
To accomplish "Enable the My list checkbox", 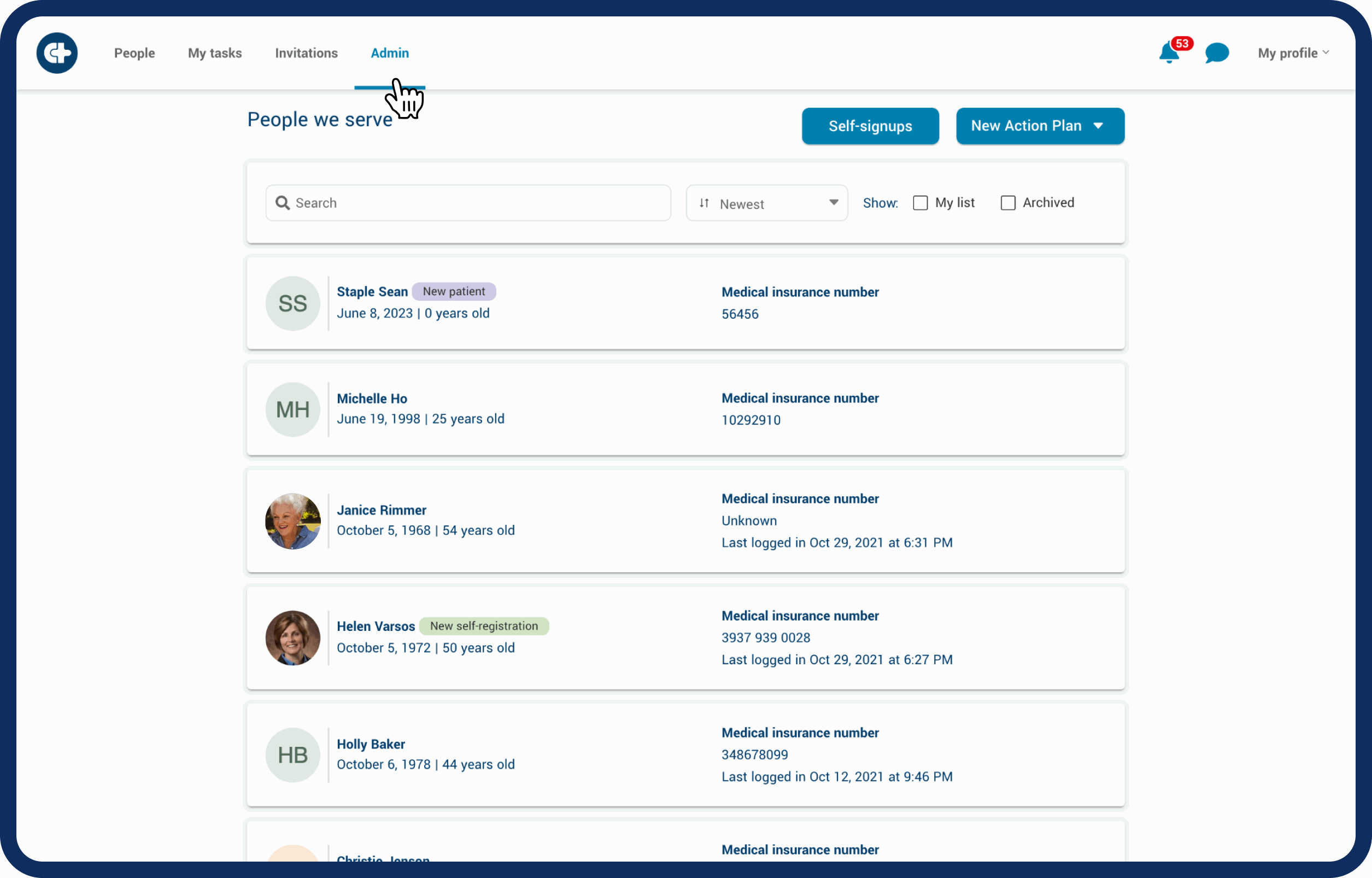I will pos(920,203).
